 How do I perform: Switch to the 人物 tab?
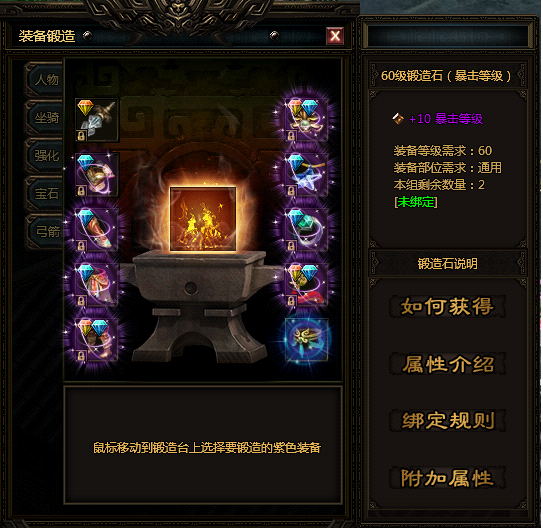coord(45,80)
